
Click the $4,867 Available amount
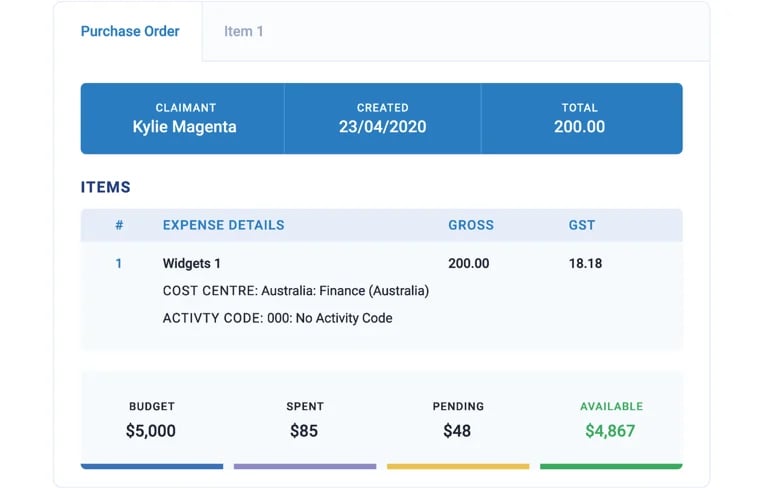tap(610, 431)
